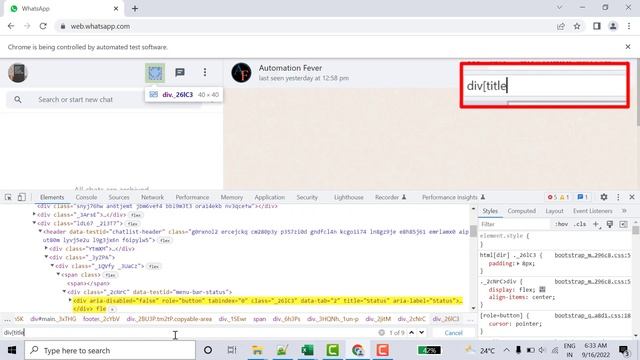Image resolution: width=640 pixels, height=360 pixels.
Task: Toggle DevTools device toolbar
Action: coord(22,197)
